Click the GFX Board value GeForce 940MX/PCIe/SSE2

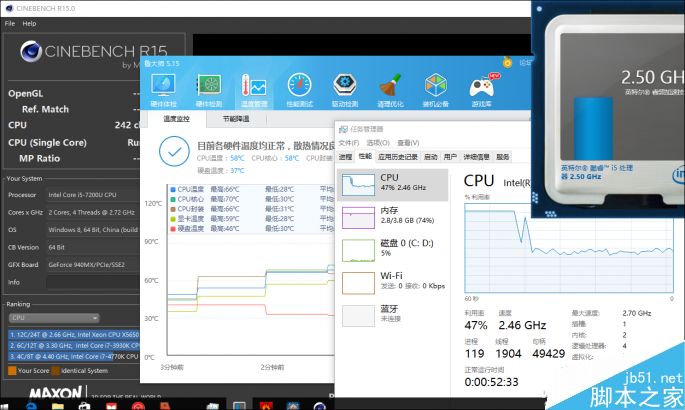point(86,265)
